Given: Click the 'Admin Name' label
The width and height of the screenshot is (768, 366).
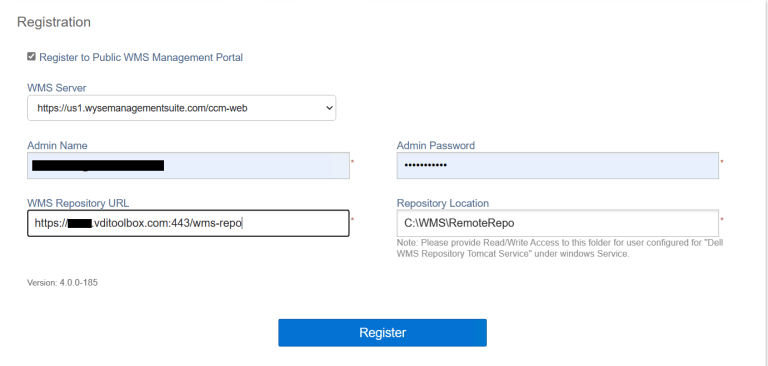Looking at the screenshot, I should (x=57, y=146).
